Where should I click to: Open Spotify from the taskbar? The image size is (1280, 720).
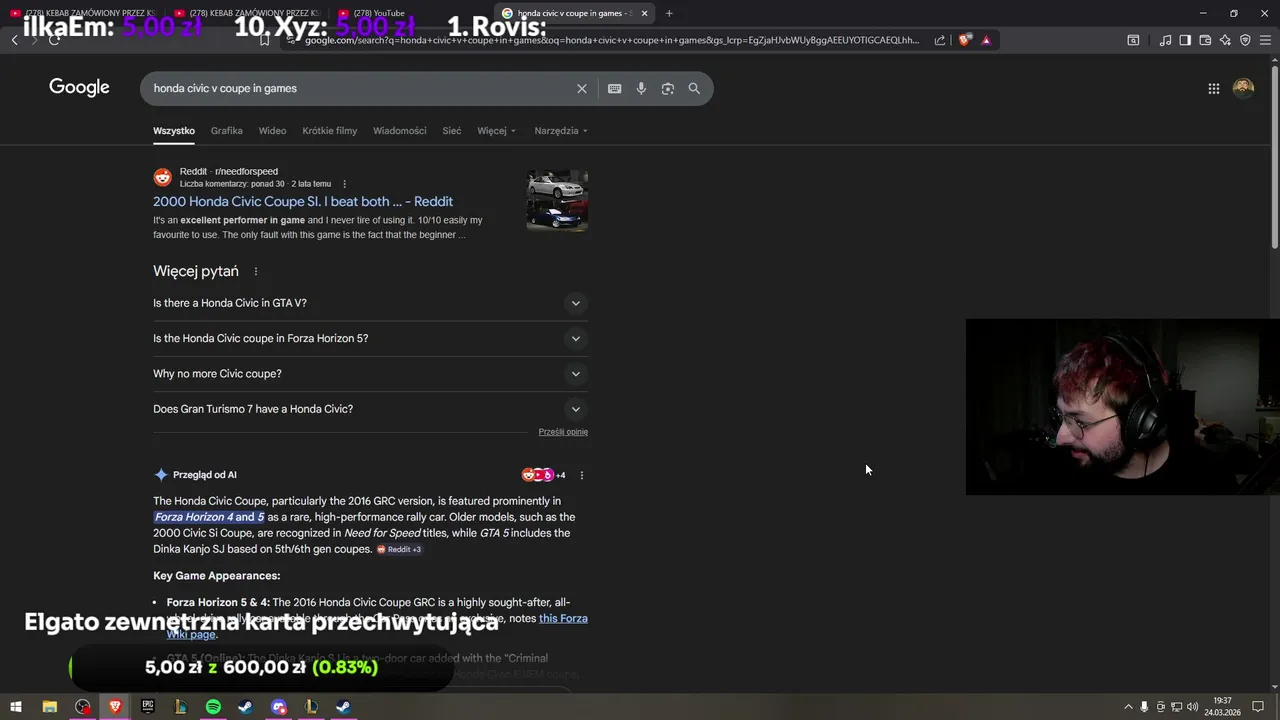[213, 707]
